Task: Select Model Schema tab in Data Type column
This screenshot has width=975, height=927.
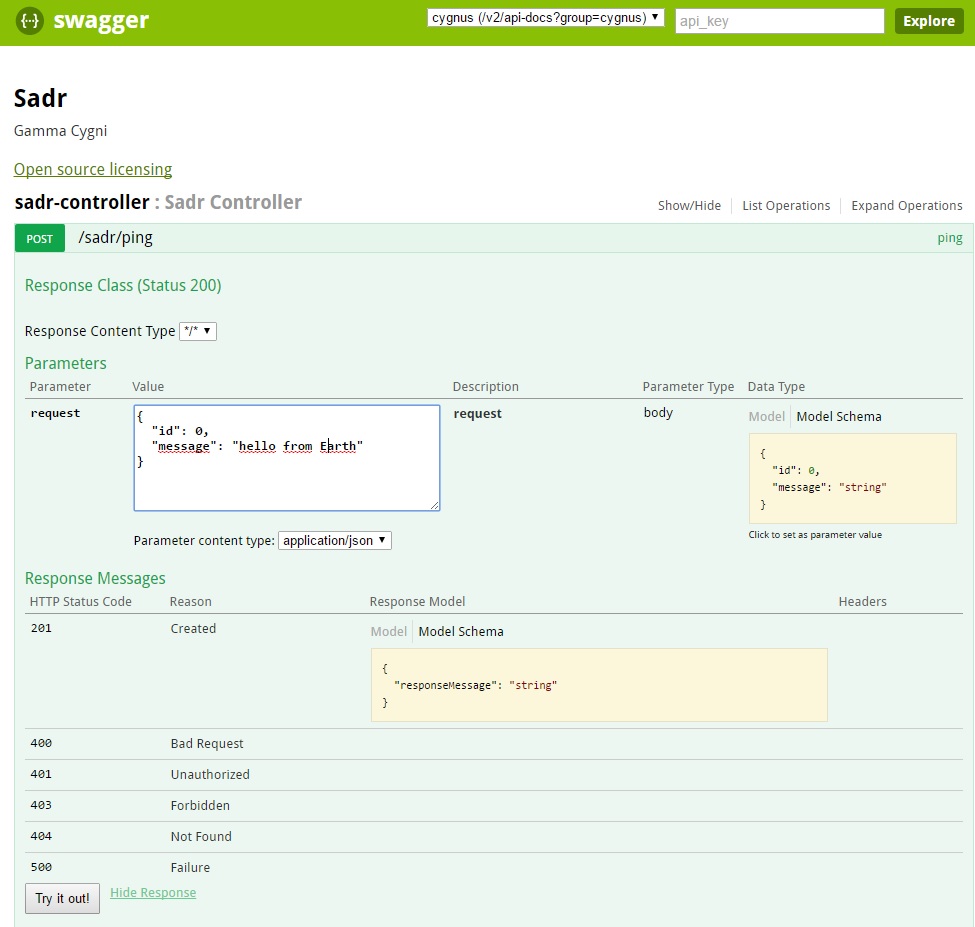Action: [838, 417]
